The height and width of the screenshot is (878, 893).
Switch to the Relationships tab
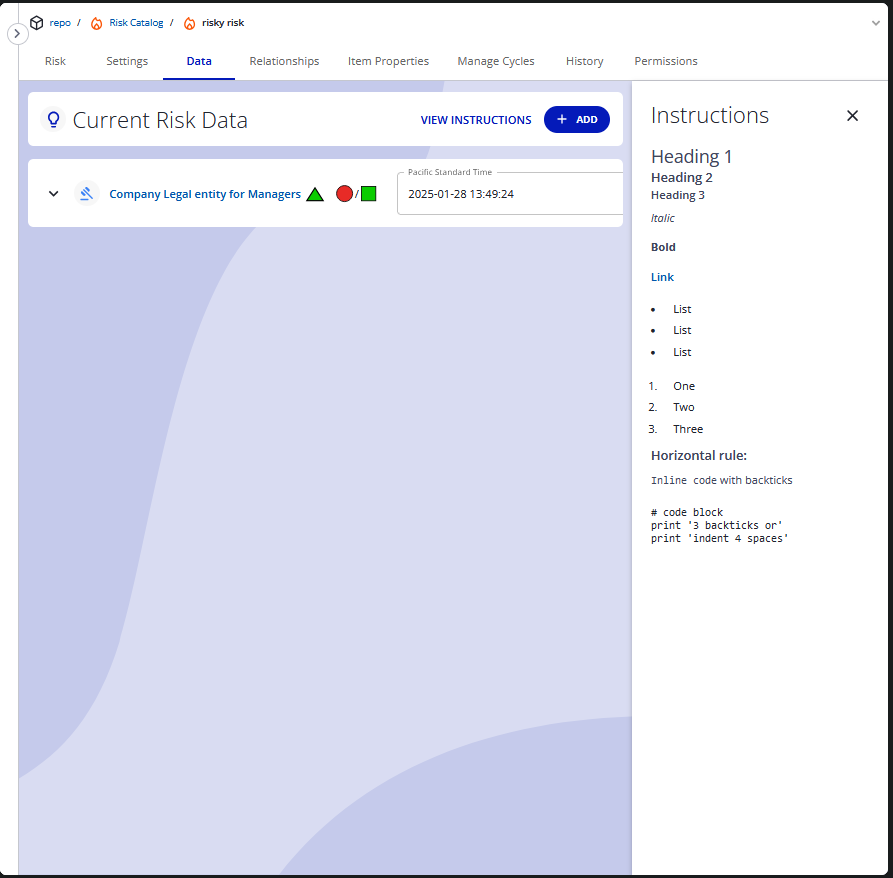click(284, 61)
